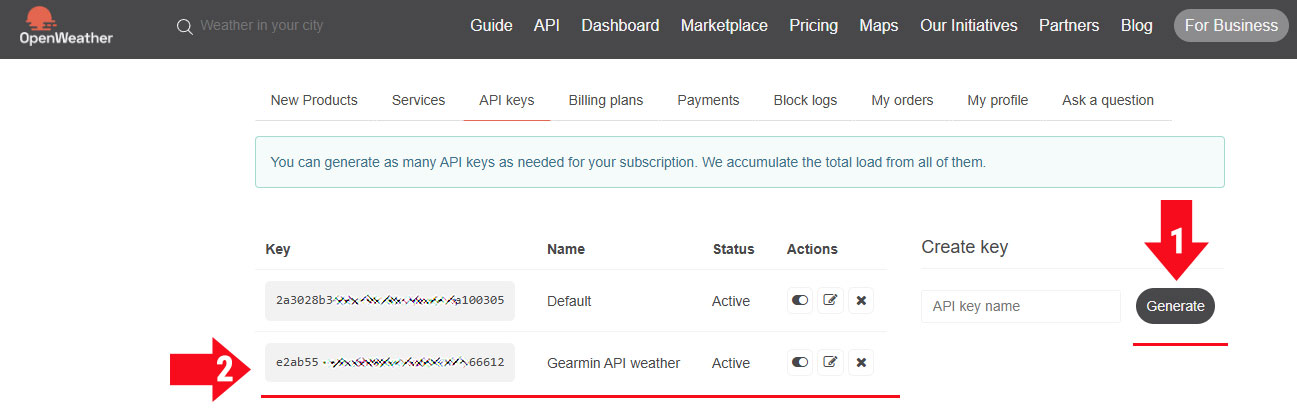This screenshot has height=419, width=1297.
Task: Switch to the API keys tab
Action: coord(506,100)
